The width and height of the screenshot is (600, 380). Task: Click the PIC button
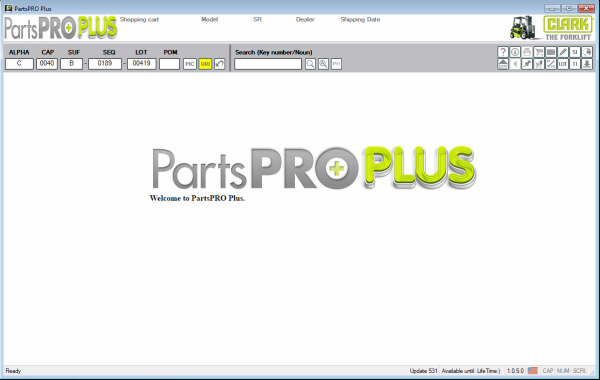190,64
